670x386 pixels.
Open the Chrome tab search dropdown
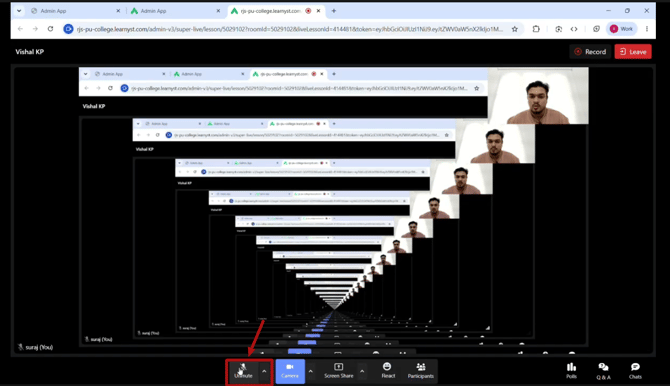pos(19,11)
